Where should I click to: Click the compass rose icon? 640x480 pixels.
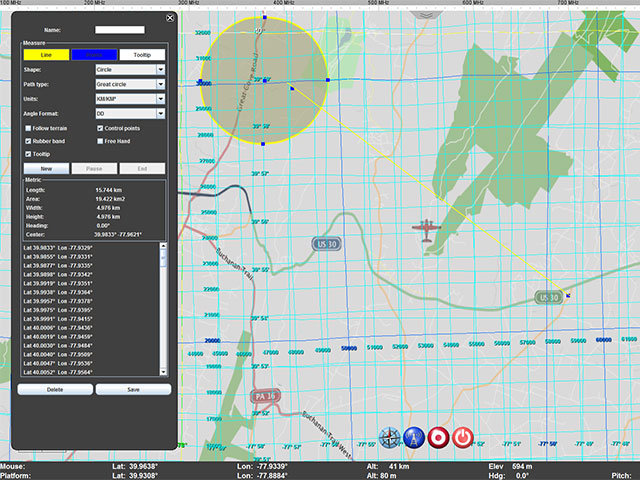point(389,438)
